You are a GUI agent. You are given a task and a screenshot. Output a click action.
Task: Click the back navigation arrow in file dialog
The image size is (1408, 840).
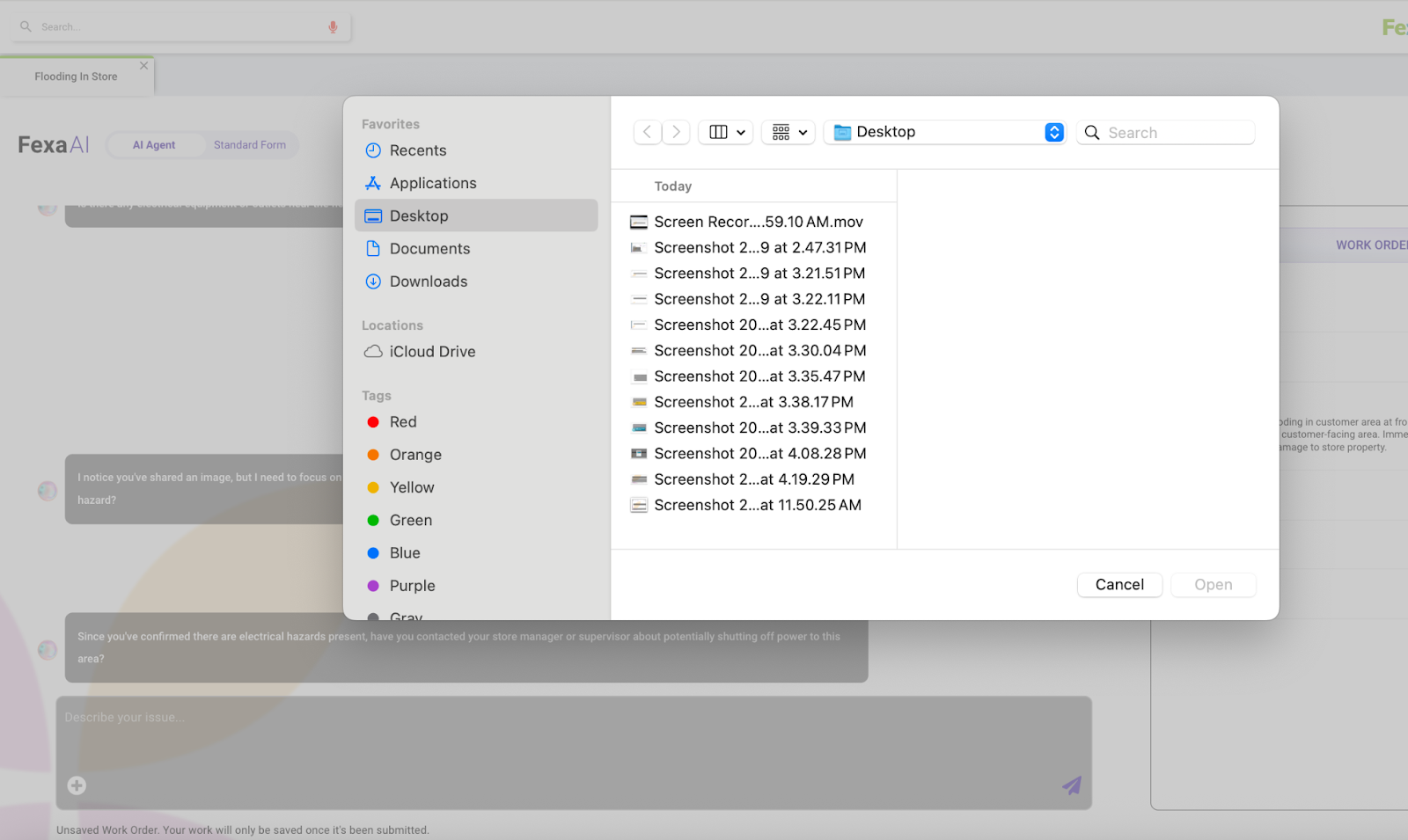click(647, 132)
